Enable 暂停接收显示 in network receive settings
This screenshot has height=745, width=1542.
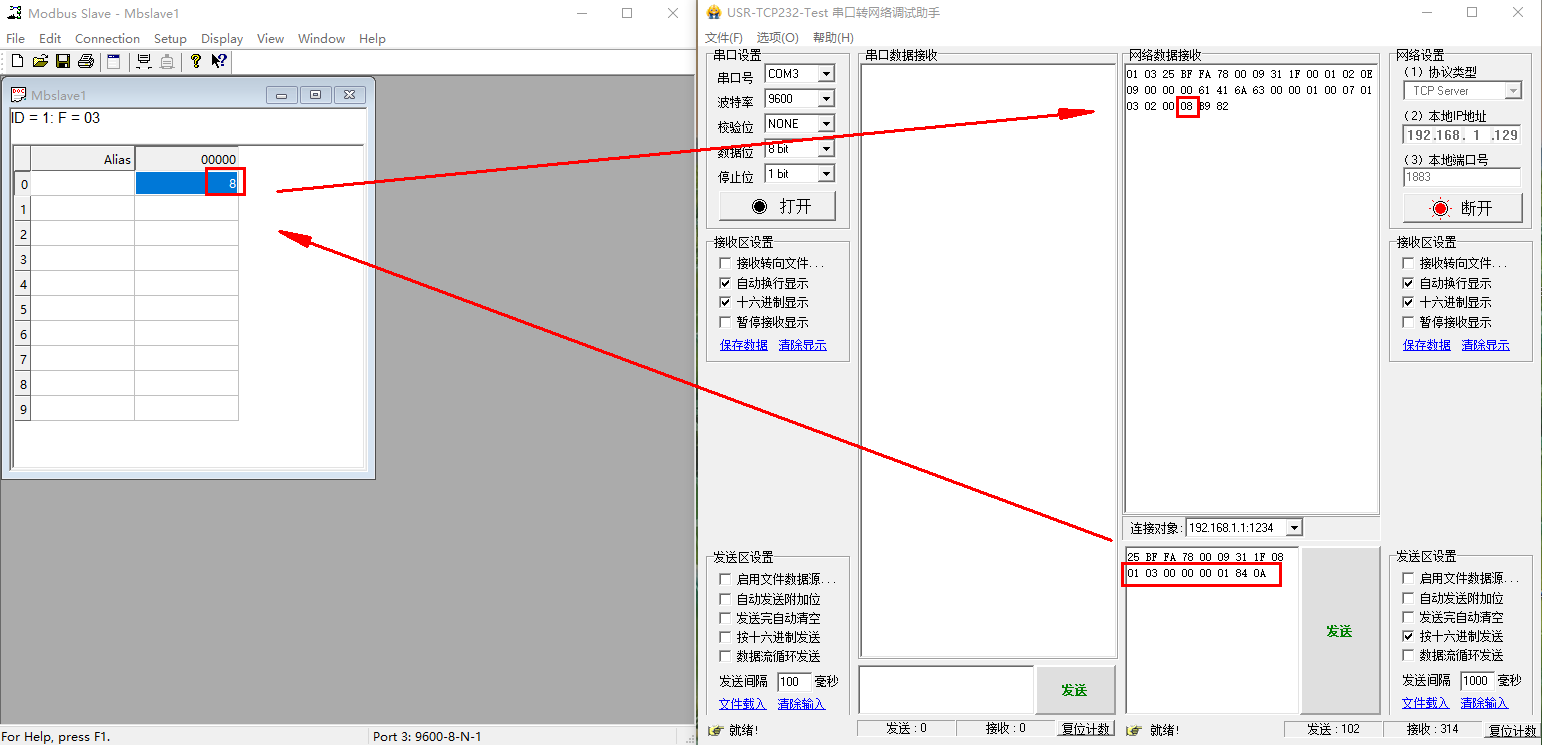point(1409,322)
